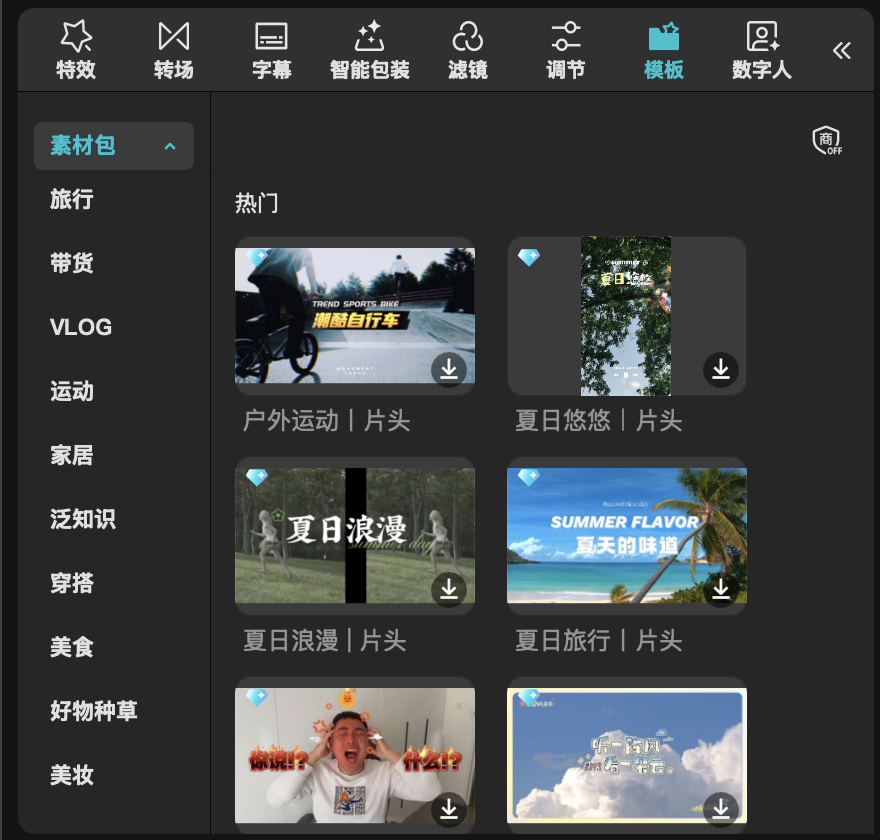Click VIP diamond badge on 夏日旅行 template

(x=529, y=477)
